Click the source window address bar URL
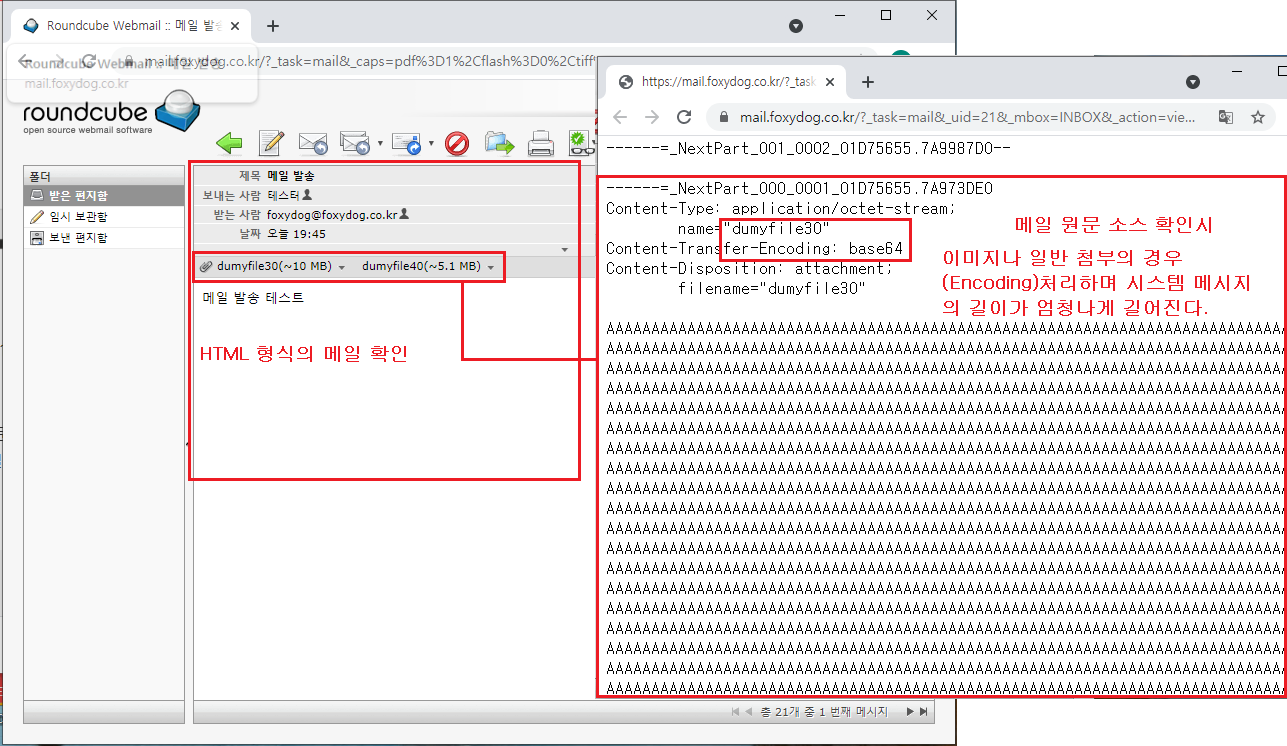 point(967,117)
